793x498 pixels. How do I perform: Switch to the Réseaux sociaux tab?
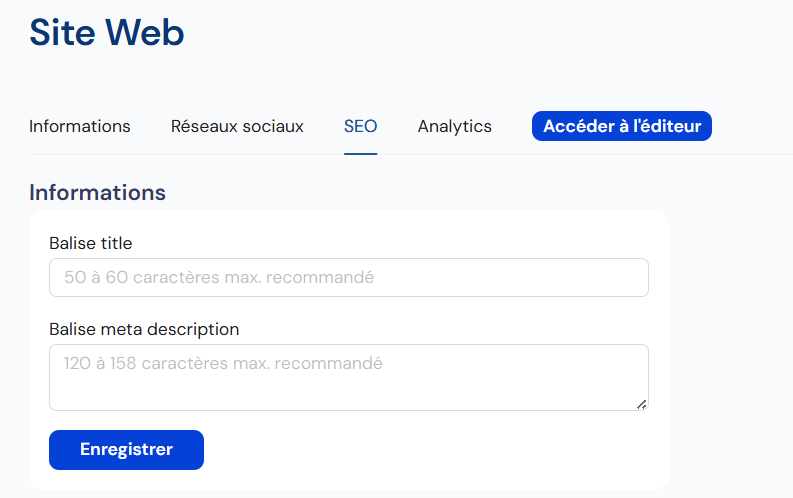click(237, 126)
